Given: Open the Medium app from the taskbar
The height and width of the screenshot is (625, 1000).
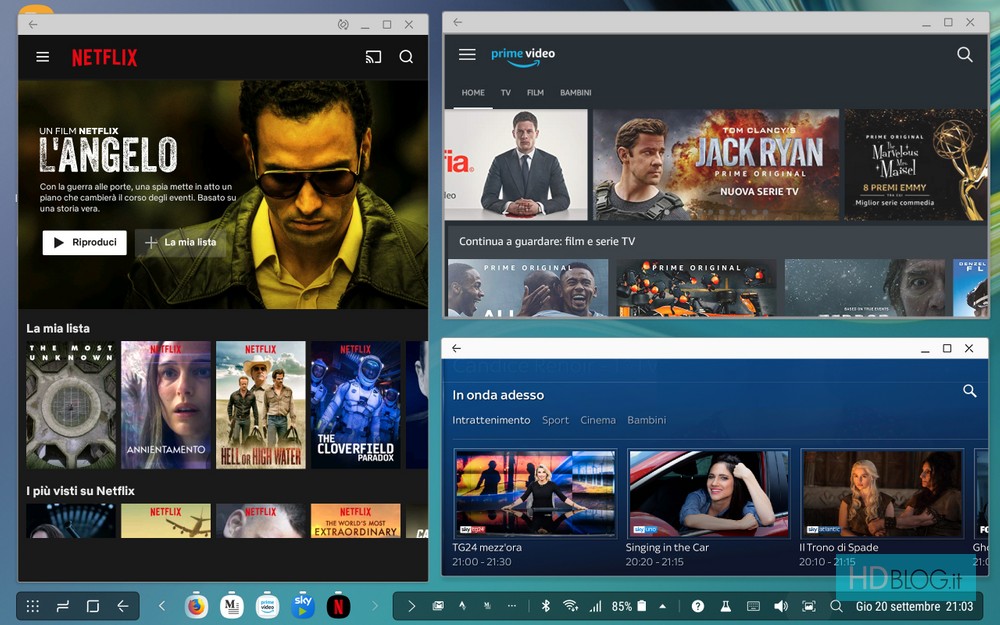Looking at the screenshot, I should coord(232,606).
